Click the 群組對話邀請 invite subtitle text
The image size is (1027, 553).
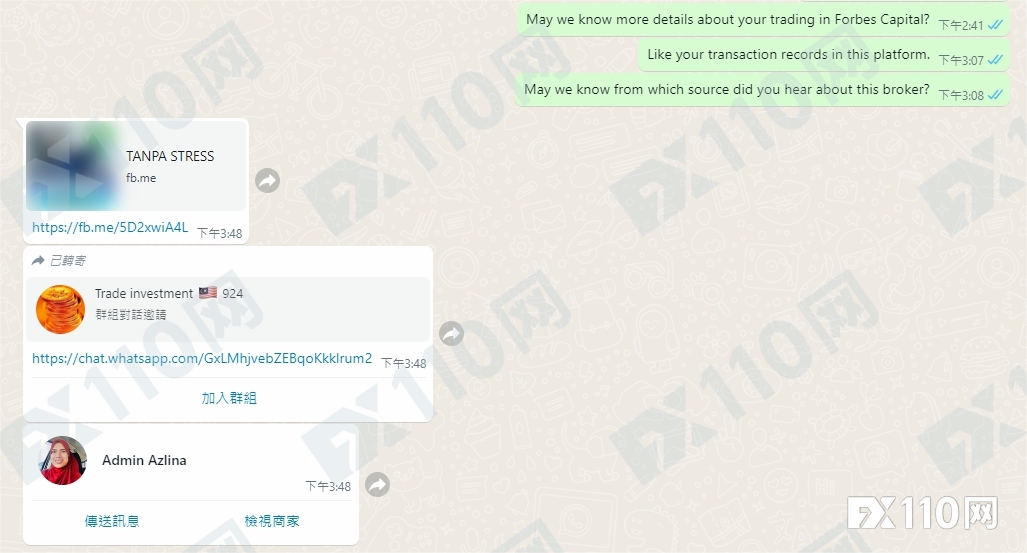[x=131, y=315]
